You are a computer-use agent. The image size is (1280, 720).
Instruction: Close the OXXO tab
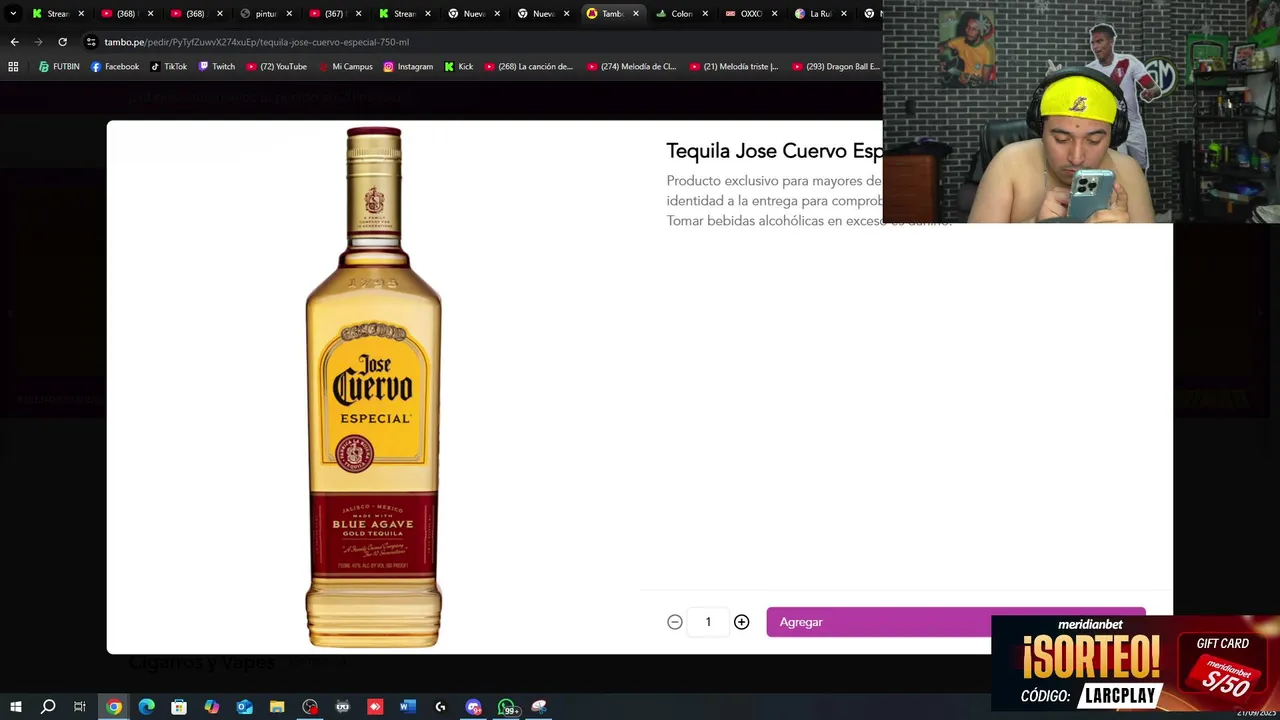pos(774,14)
